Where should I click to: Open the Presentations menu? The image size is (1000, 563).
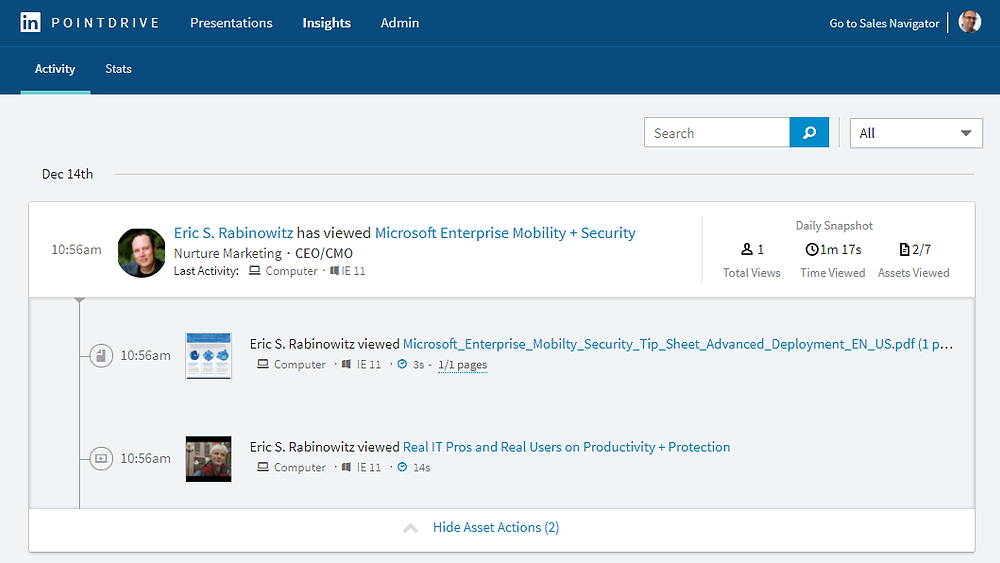[x=232, y=23]
